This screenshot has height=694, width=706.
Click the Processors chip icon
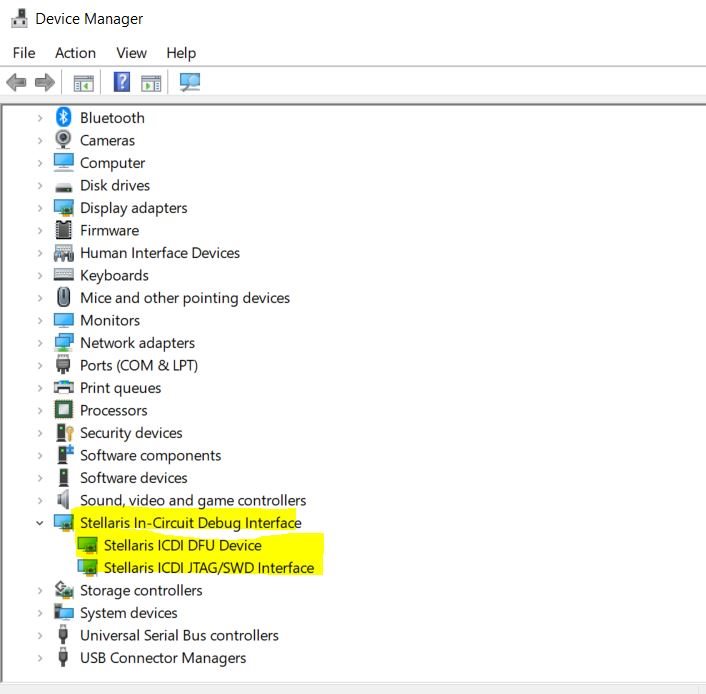[x=63, y=410]
